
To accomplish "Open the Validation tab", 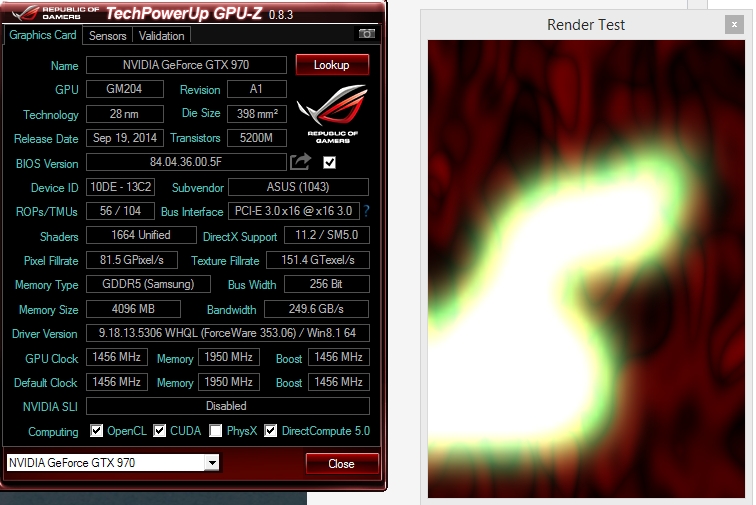I will (161, 35).
